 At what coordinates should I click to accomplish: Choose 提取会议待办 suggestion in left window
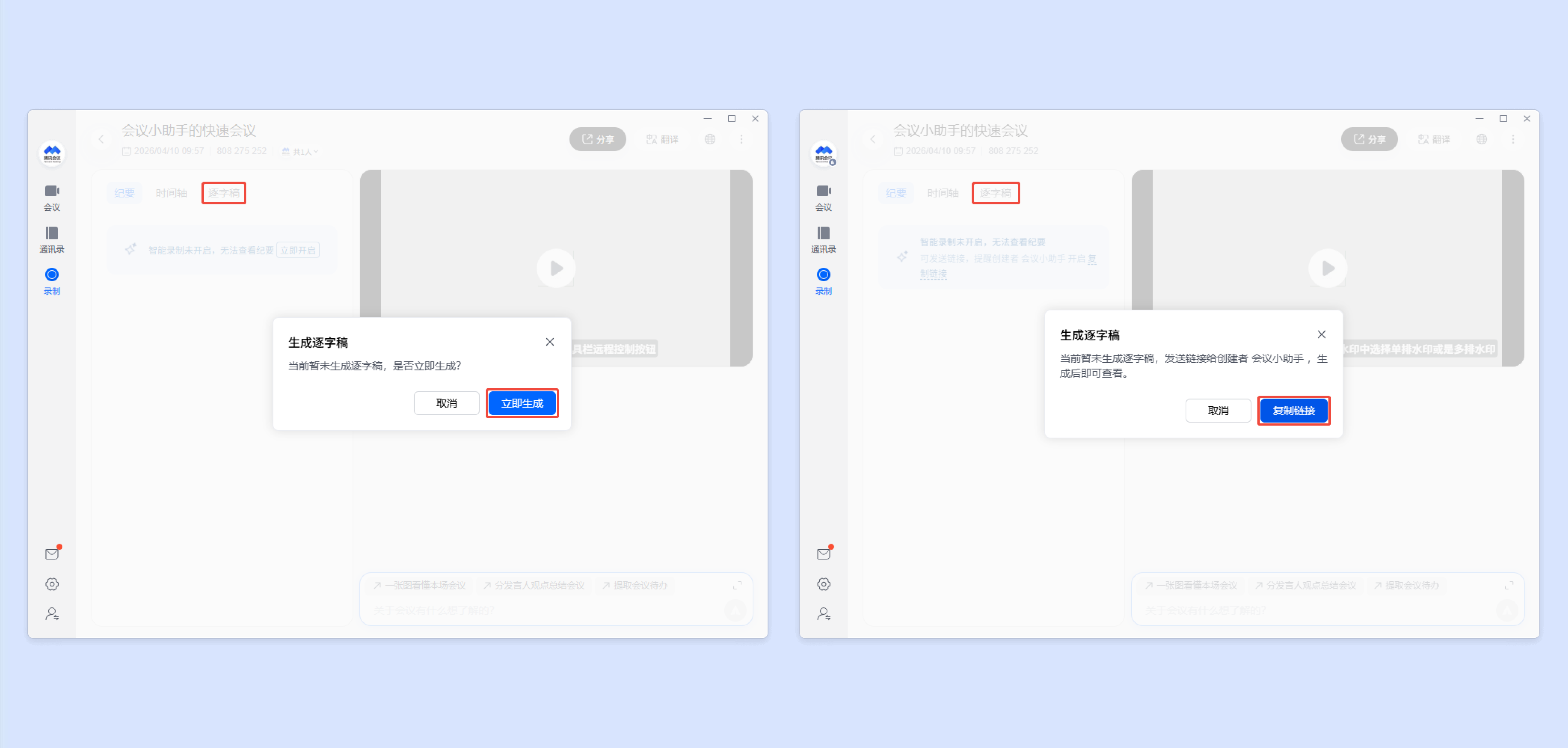tap(635, 586)
